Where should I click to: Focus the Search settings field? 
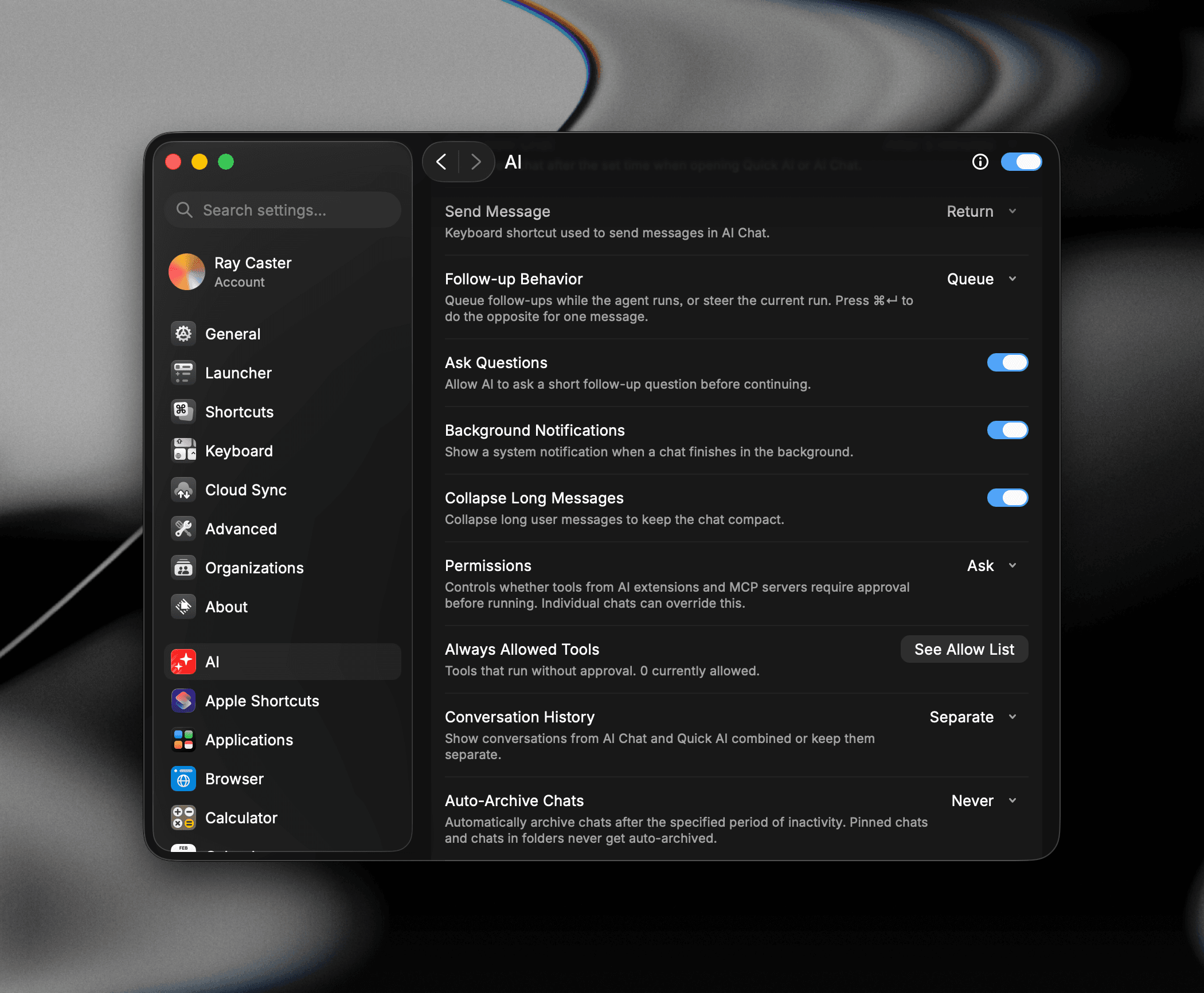tap(283, 210)
